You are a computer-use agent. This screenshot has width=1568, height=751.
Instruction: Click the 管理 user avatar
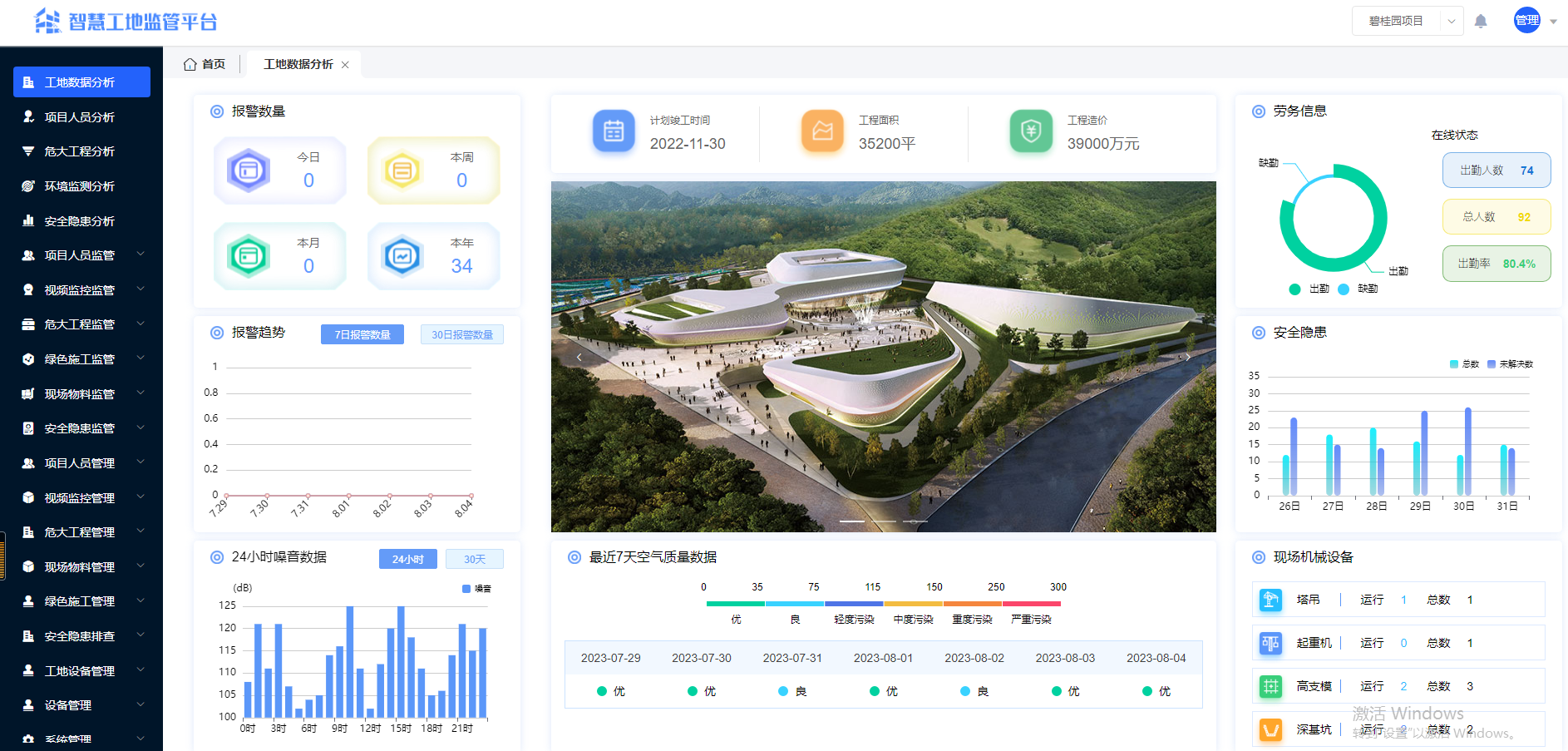(1526, 21)
